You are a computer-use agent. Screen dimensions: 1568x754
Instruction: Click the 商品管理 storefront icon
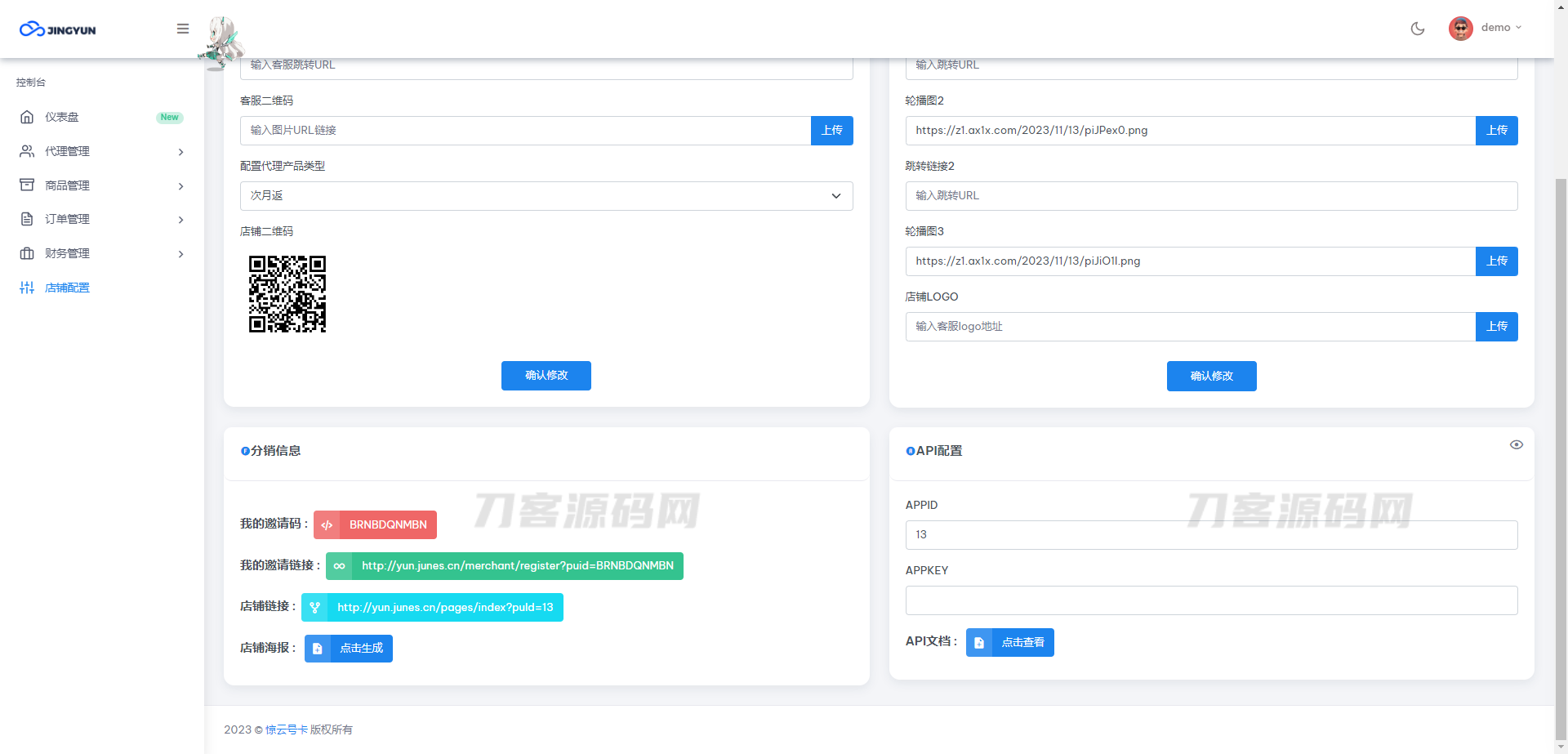(x=27, y=185)
